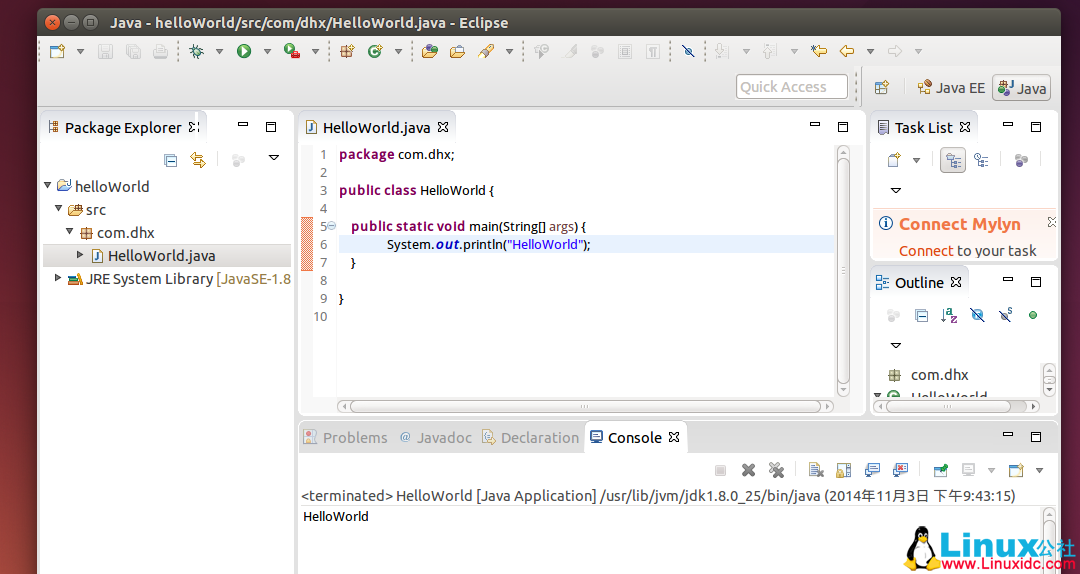Toggle Sort alphabetically in Outline
The width and height of the screenshot is (1080, 574).
click(x=949, y=315)
